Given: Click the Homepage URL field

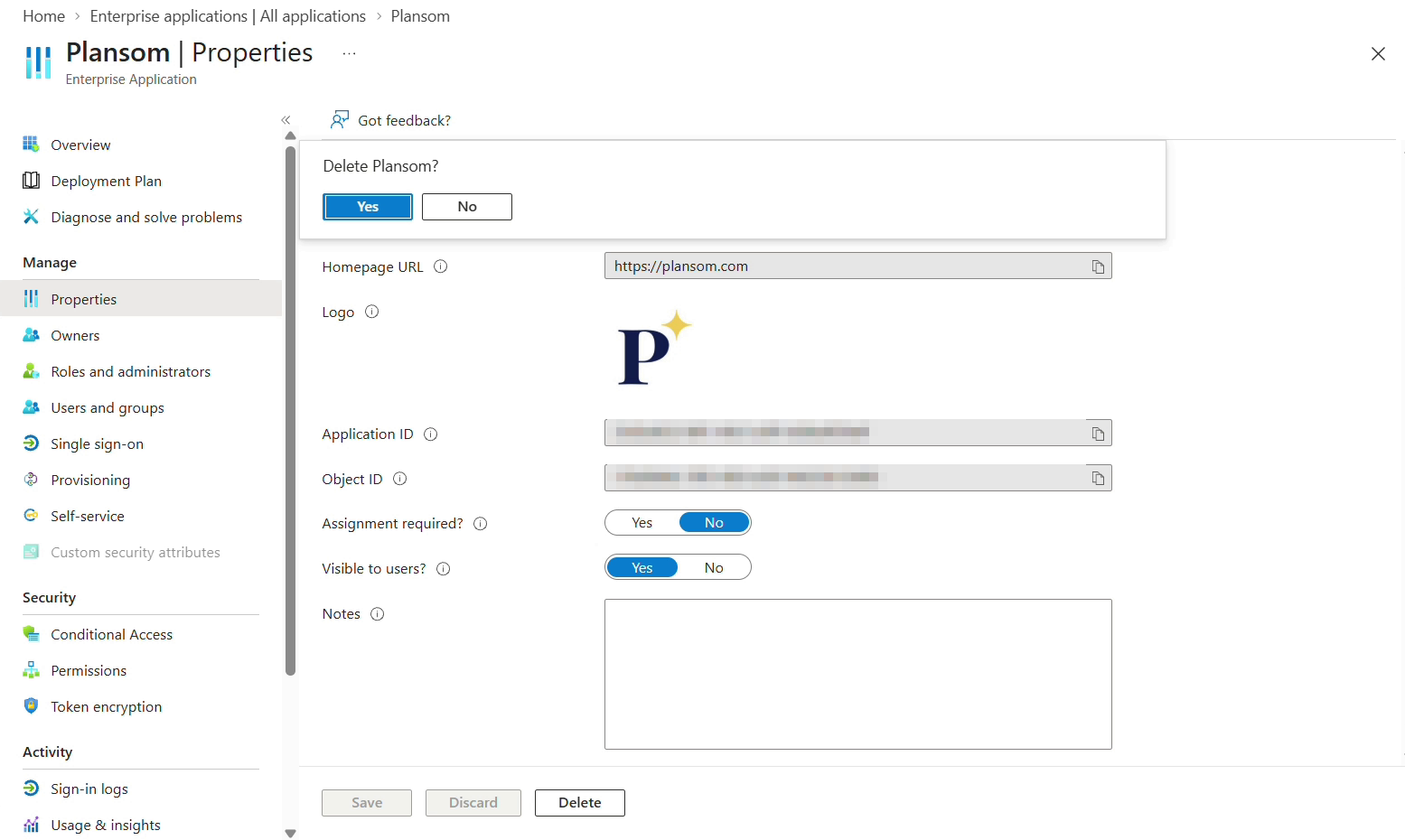Looking at the screenshot, I should tap(858, 266).
